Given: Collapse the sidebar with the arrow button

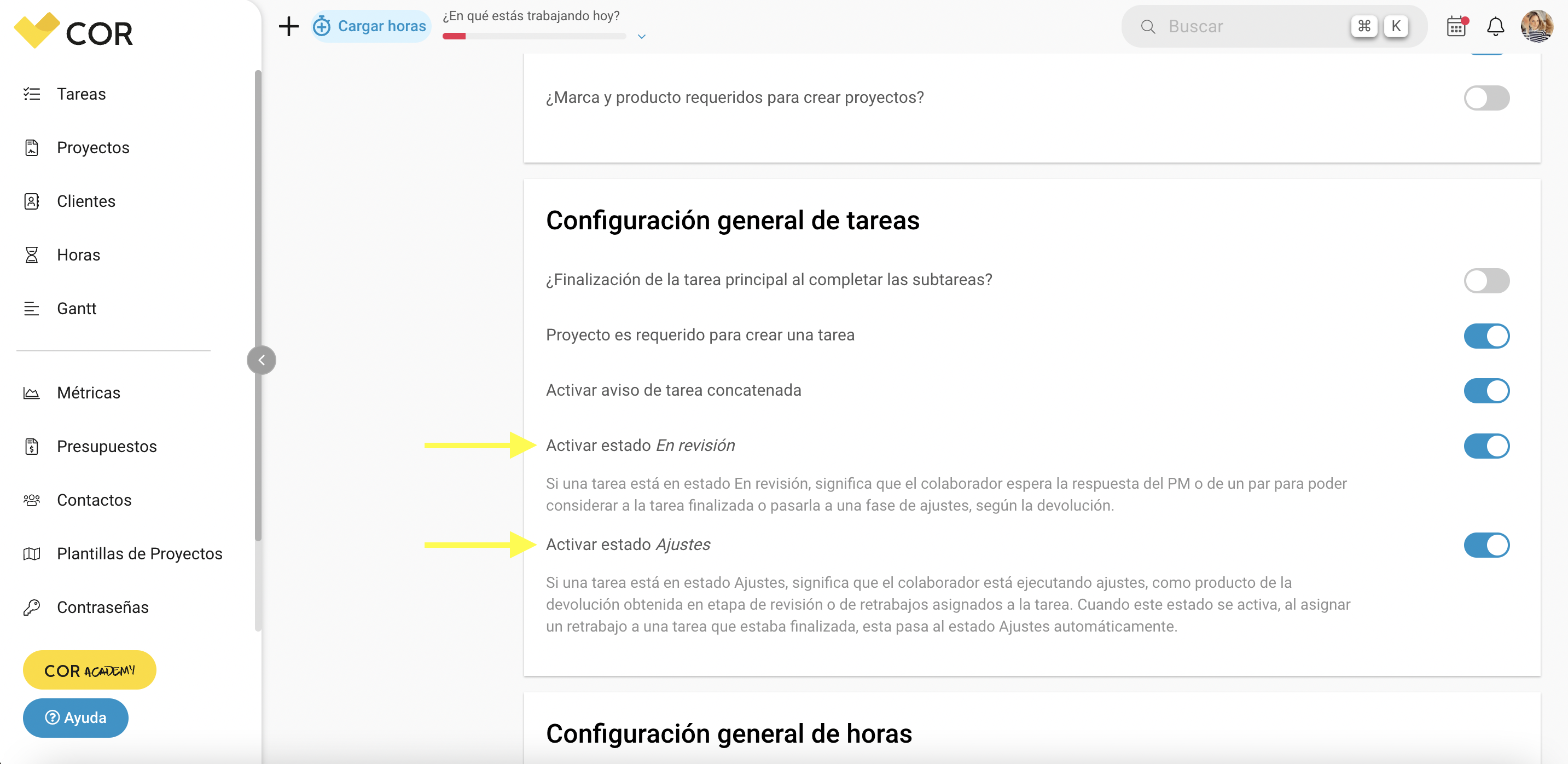Looking at the screenshot, I should (261, 360).
